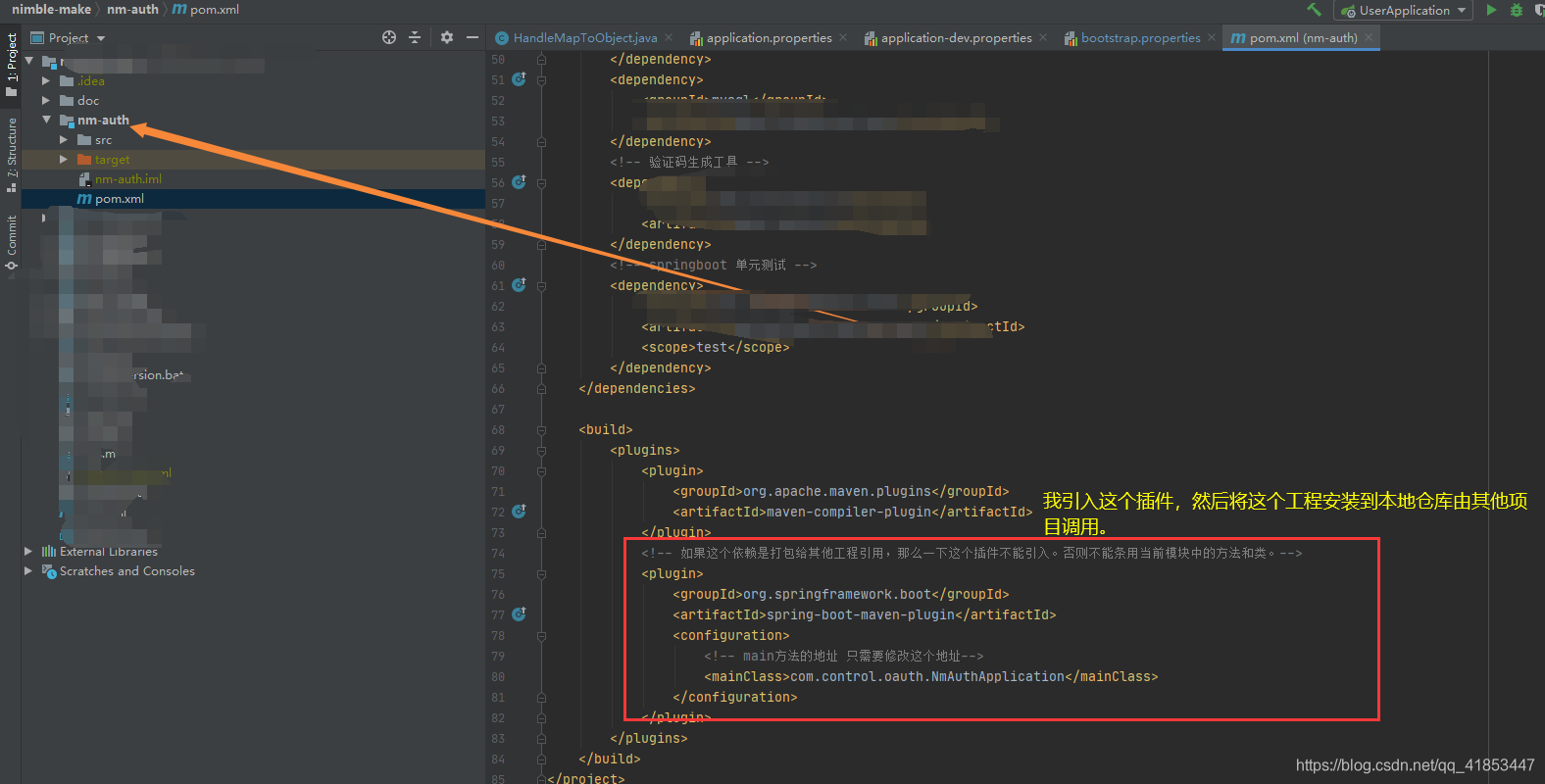Close the application.properties tab
This screenshot has width=1545, height=784.
tap(843, 38)
